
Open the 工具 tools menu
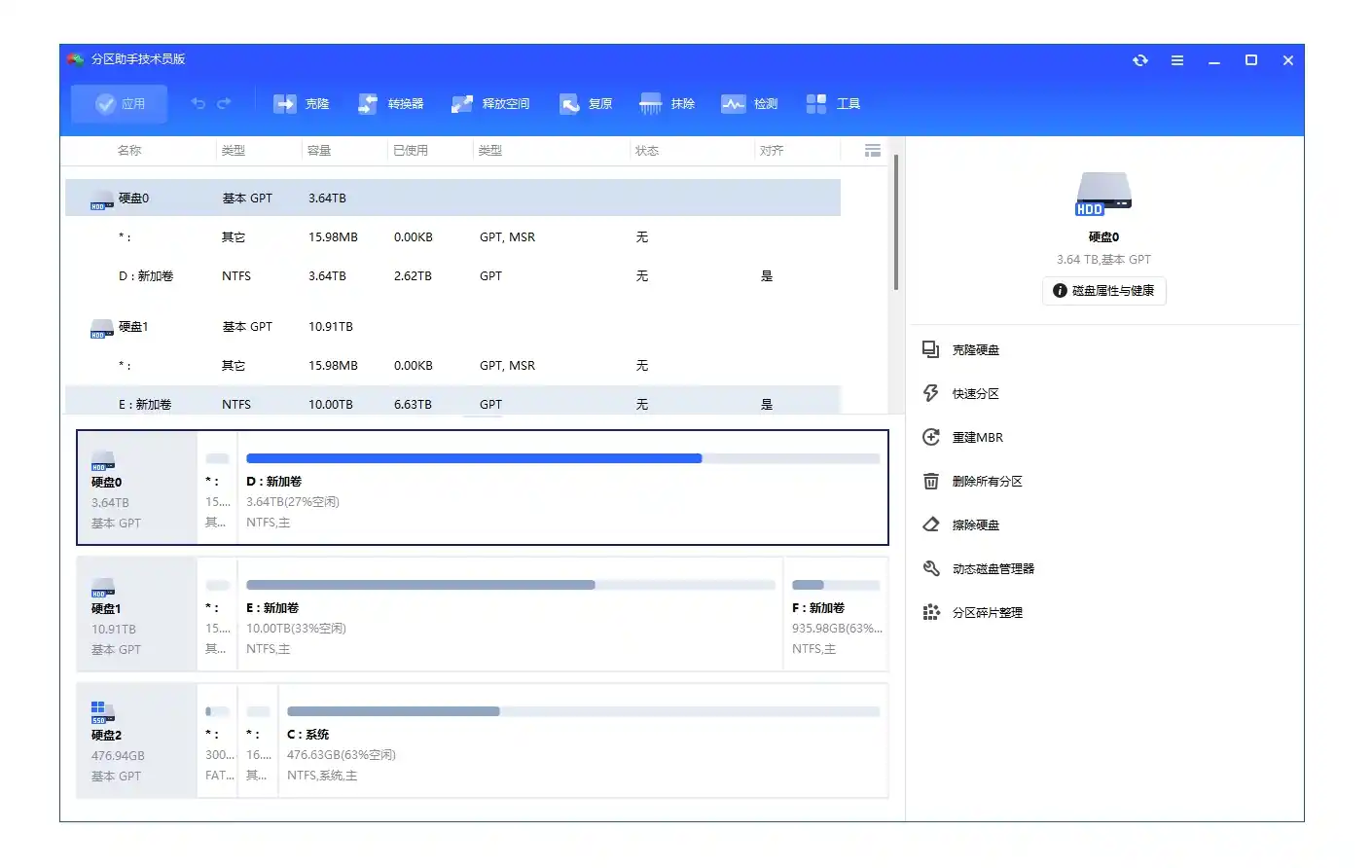(x=834, y=104)
